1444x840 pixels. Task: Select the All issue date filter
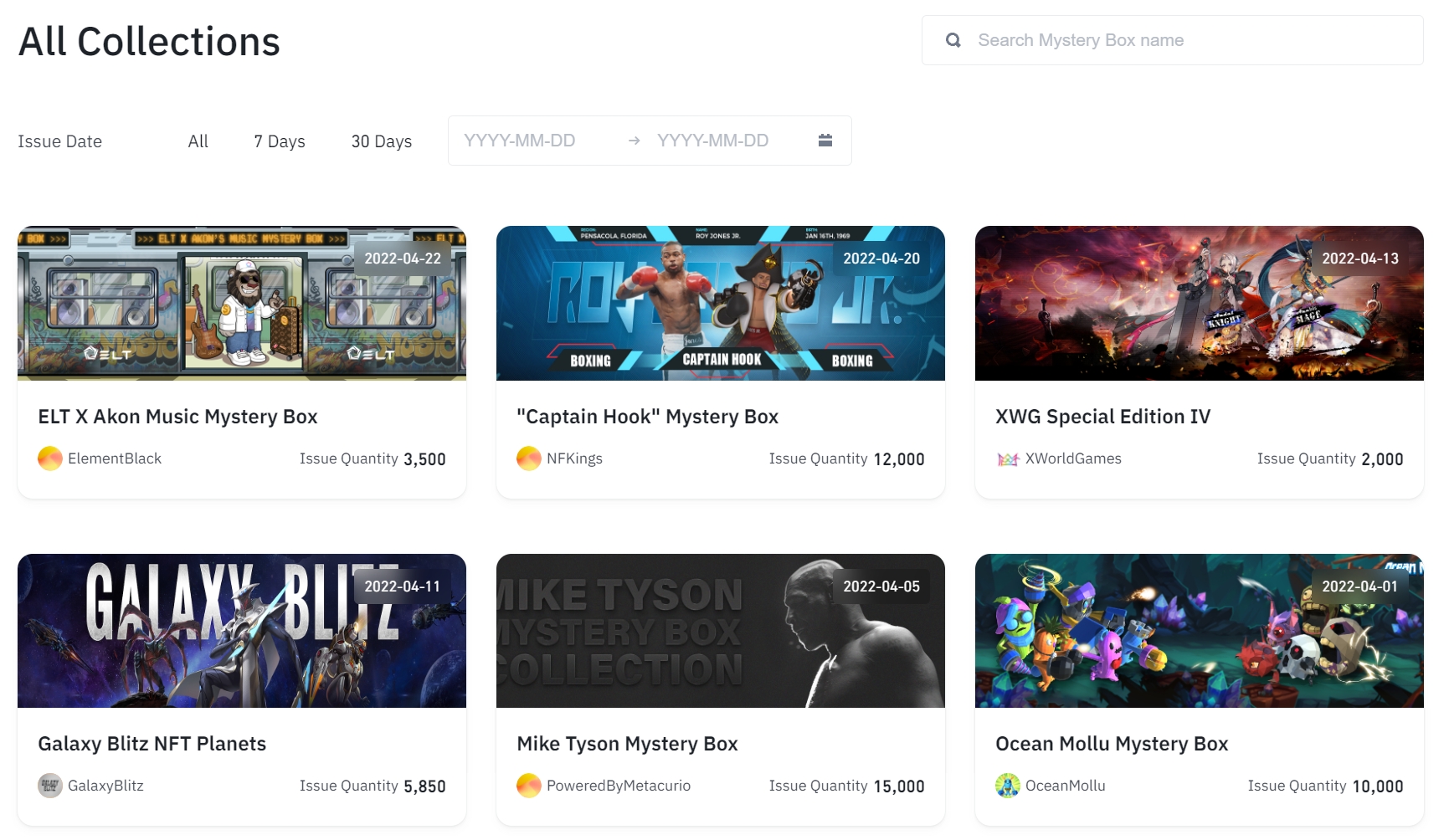pyautogui.click(x=198, y=141)
